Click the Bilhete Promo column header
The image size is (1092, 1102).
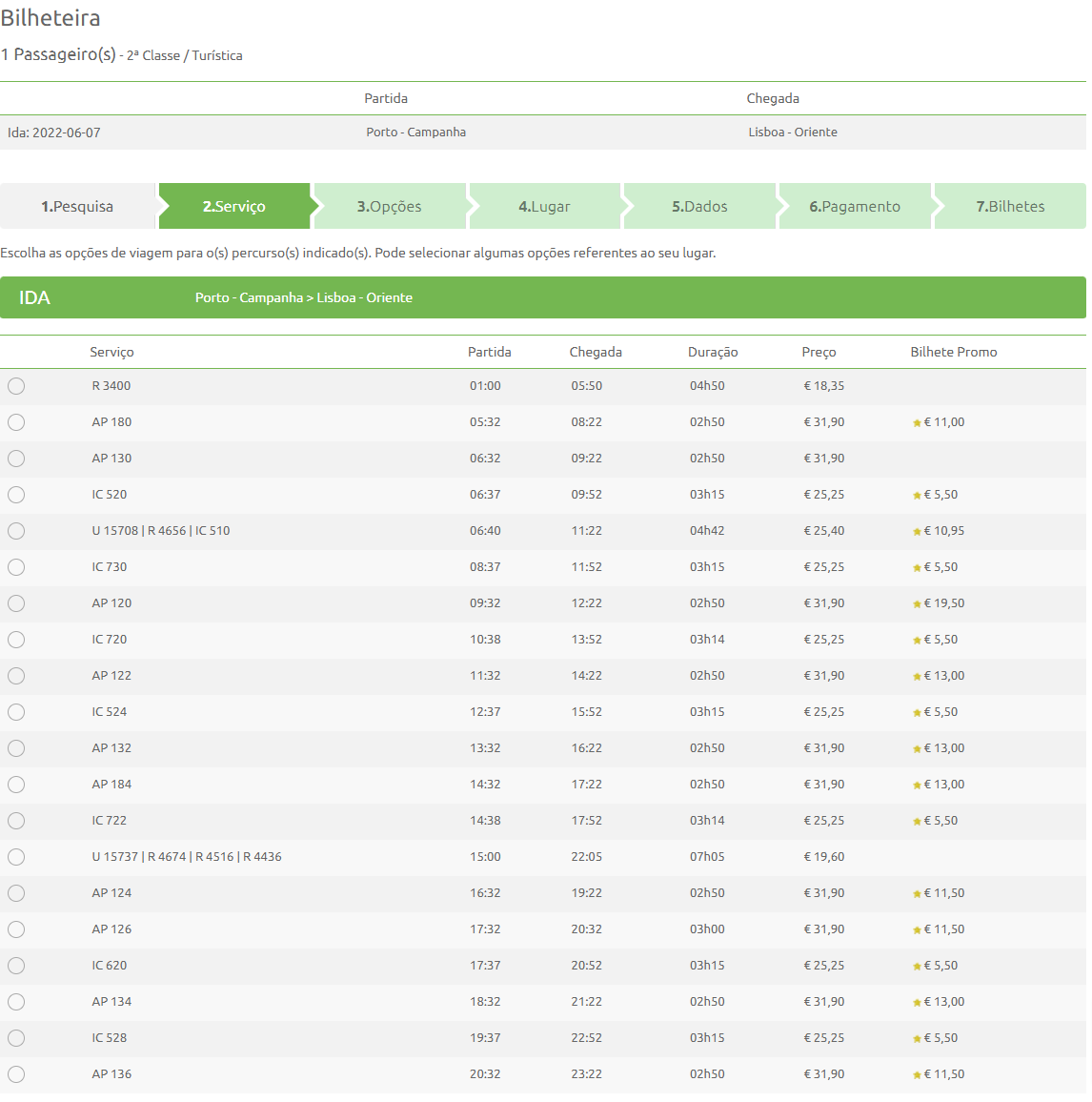pyautogui.click(x=954, y=352)
